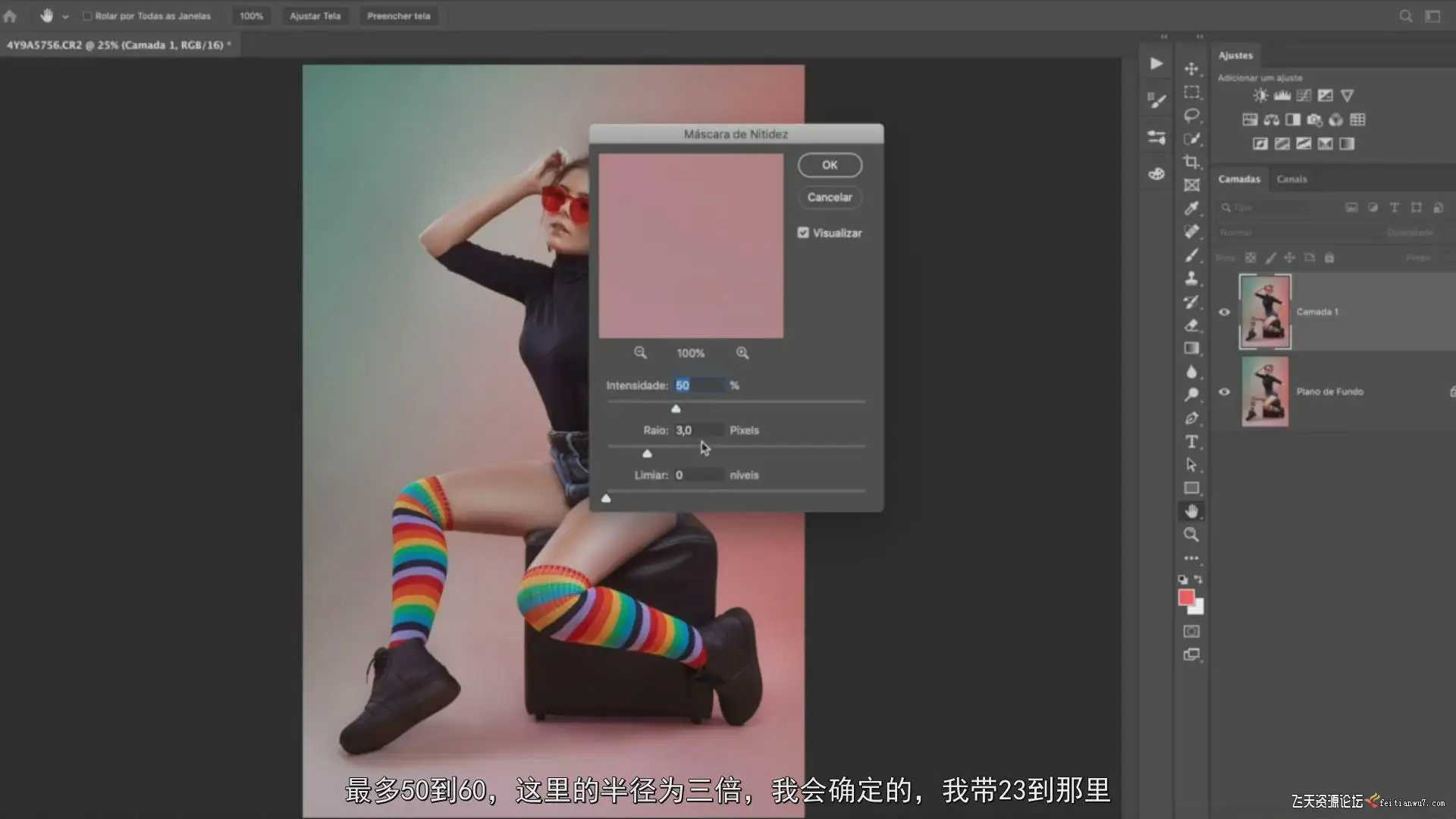This screenshot has width=1456, height=819.
Task: Zoom in the sharpen preview
Action: click(742, 353)
